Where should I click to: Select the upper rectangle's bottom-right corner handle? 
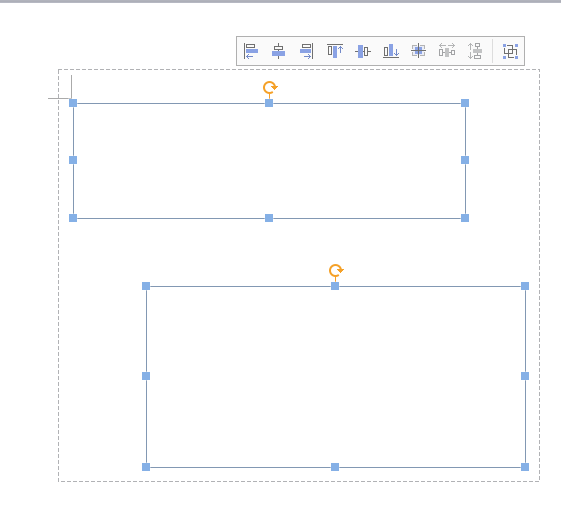[465, 218]
